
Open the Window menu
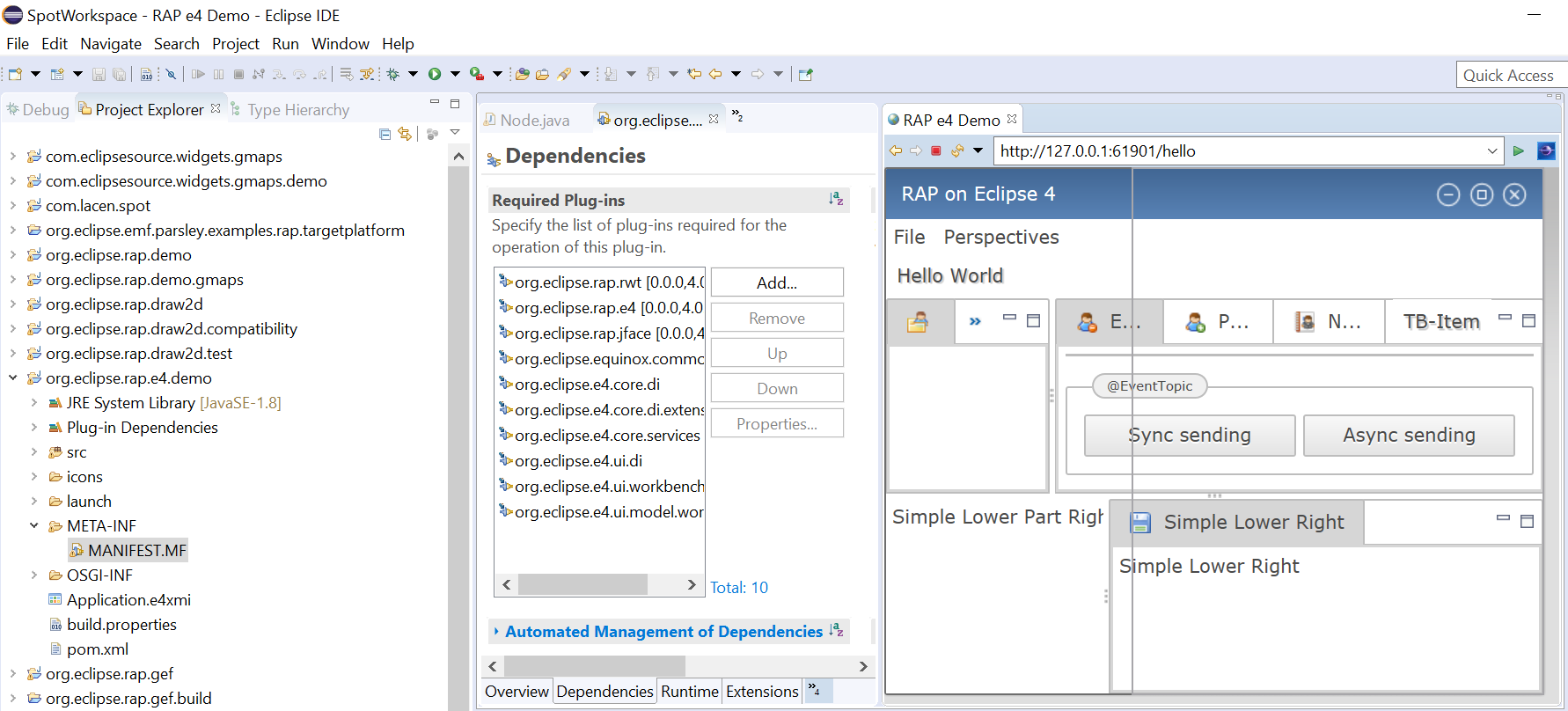click(341, 44)
